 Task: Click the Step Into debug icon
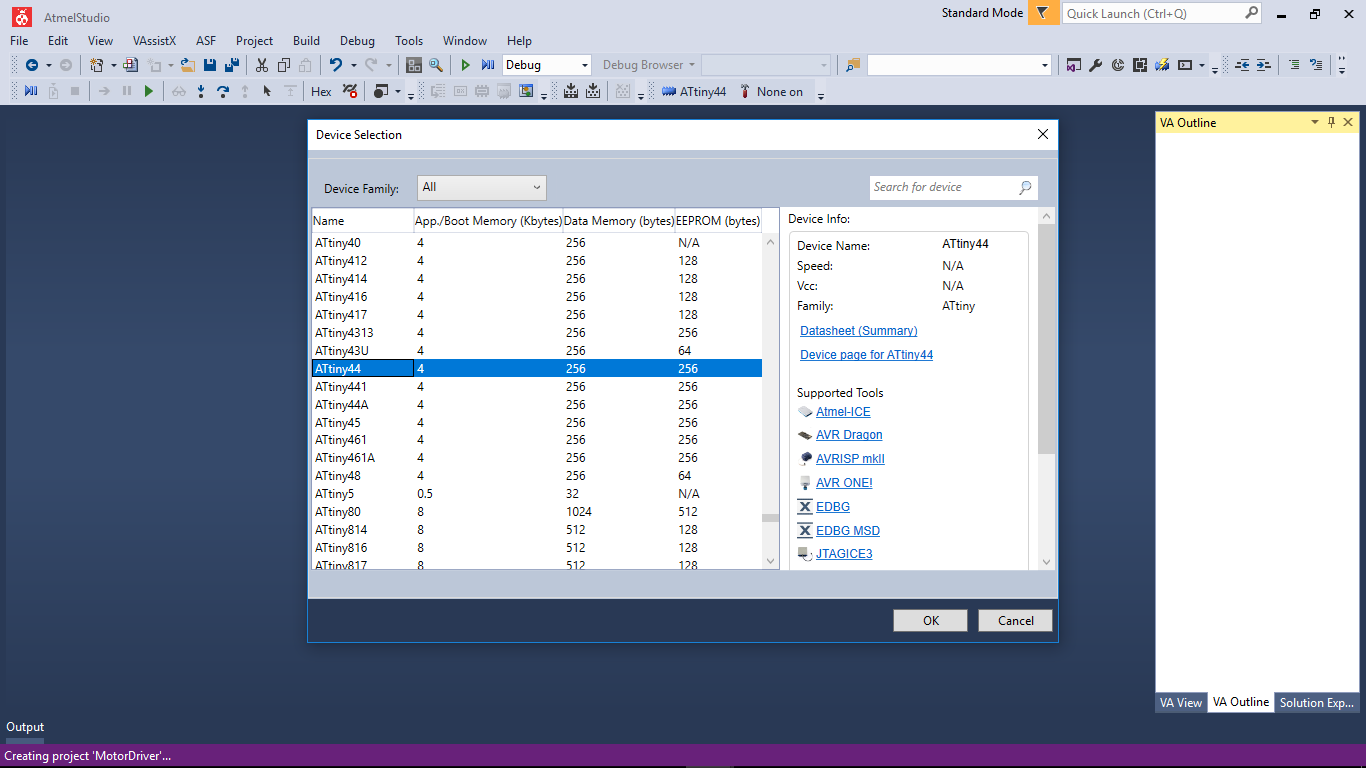(201, 91)
